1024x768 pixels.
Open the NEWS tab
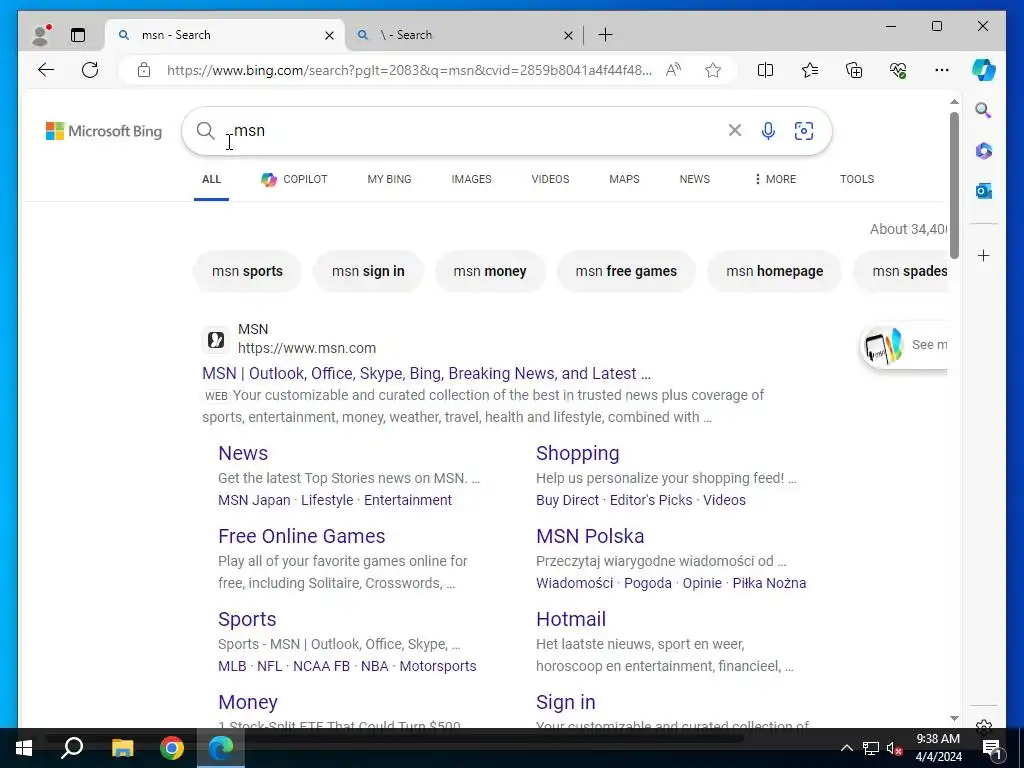click(x=695, y=179)
